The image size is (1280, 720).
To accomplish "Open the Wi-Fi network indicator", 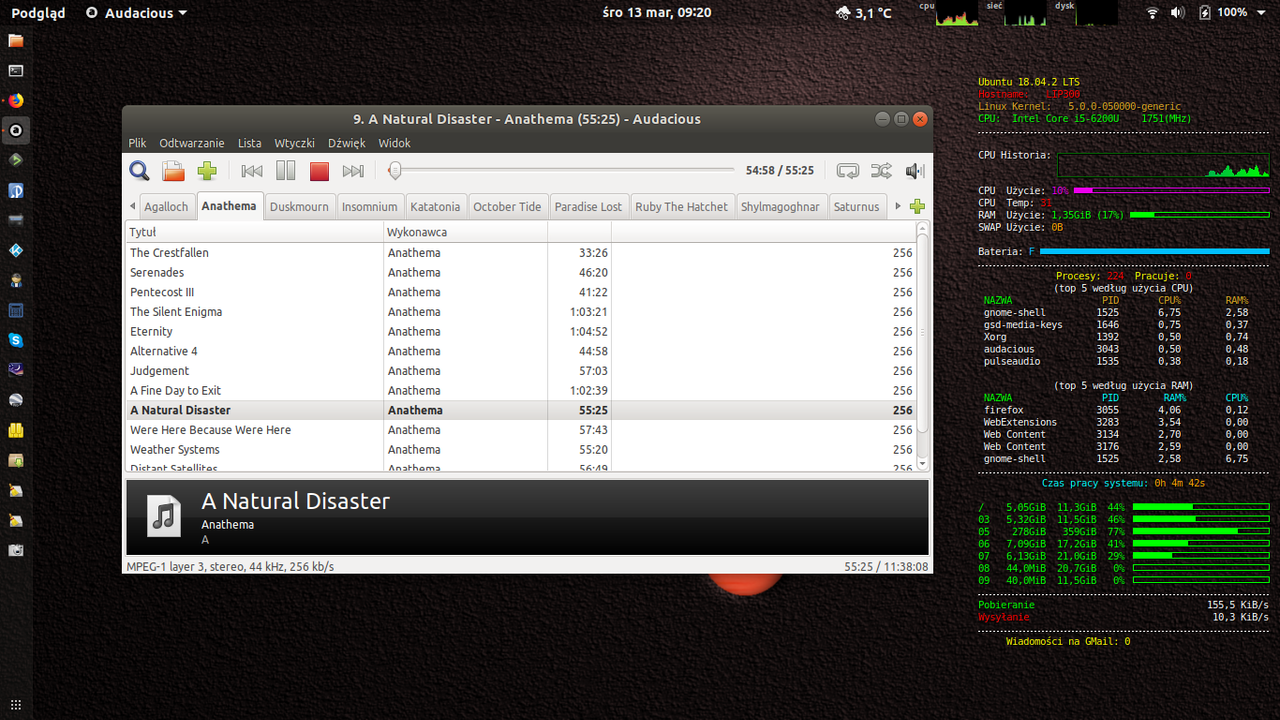I will pyautogui.click(x=1152, y=13).
